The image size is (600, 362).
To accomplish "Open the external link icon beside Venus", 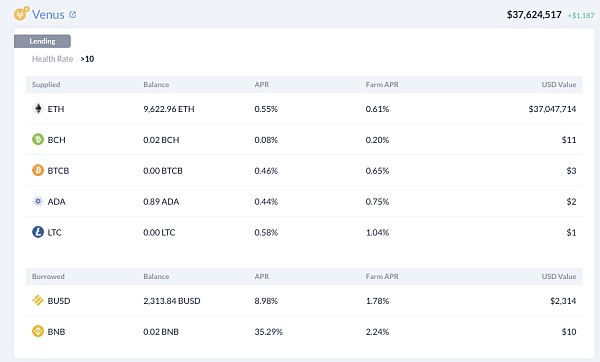I will pyautogui.click(x=72, y=15).
